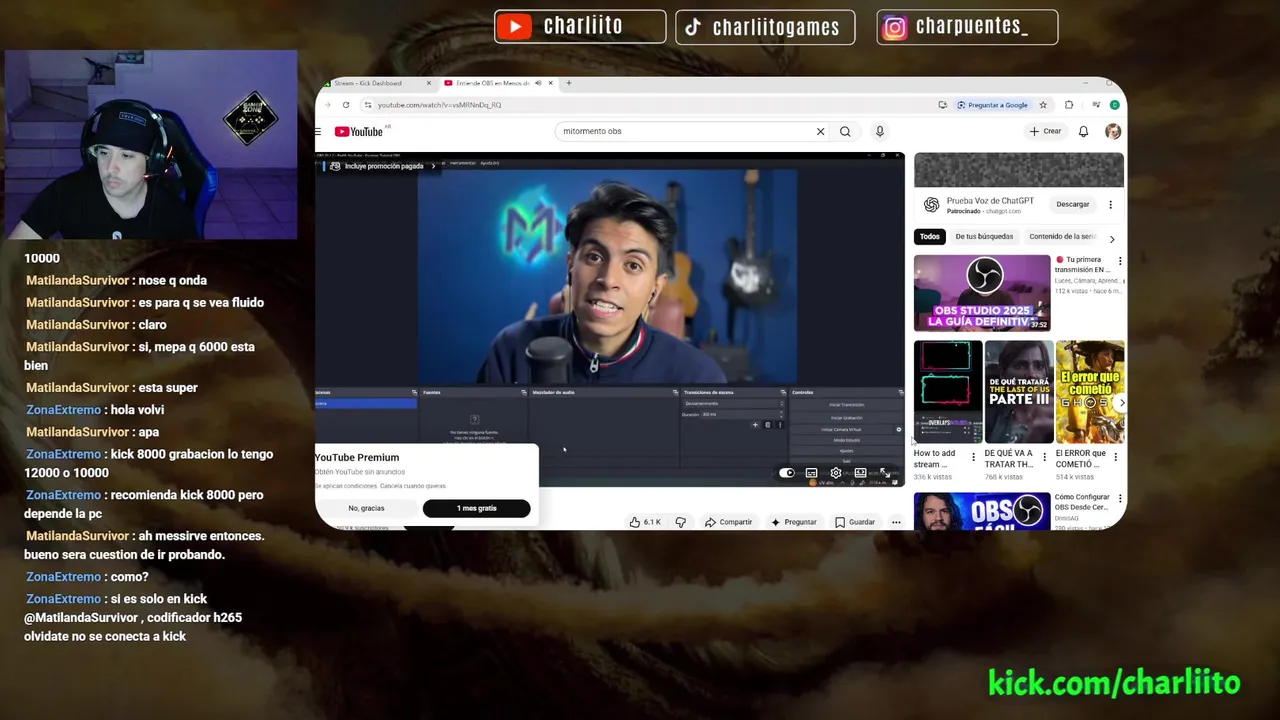1280x720 pixels.
Task: Start voice search with the microphone icon
Action: pyautogui.click(x=880, y=131)
